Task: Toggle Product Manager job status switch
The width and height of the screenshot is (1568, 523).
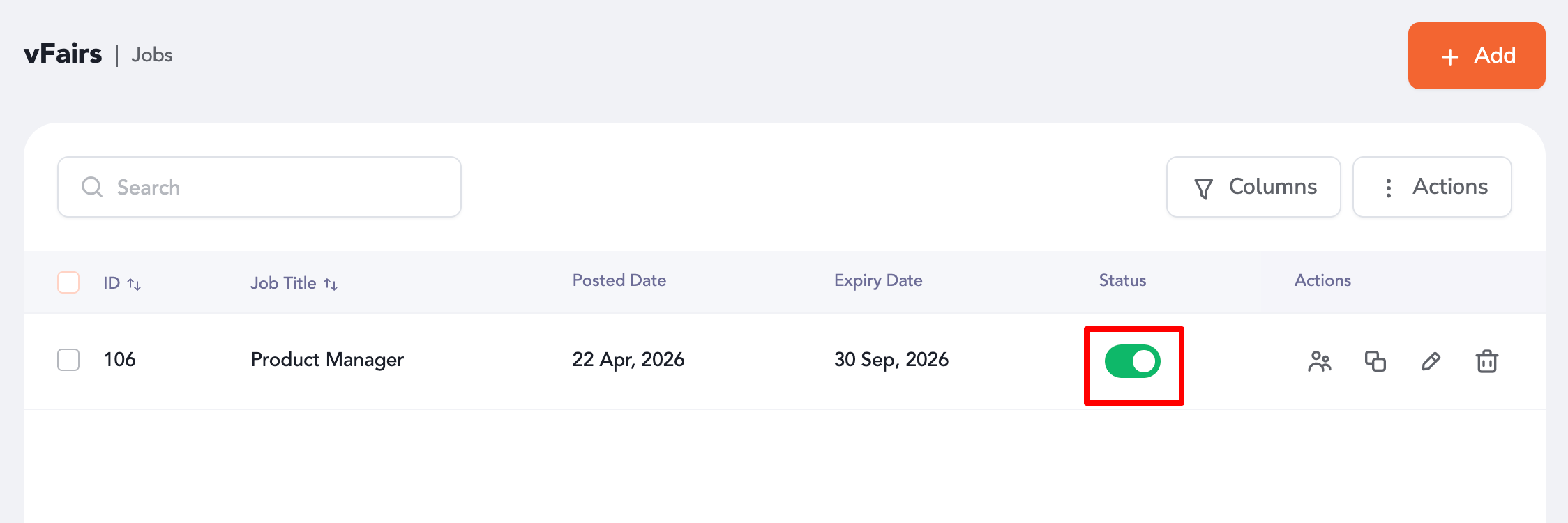Action: point(1133,361)
